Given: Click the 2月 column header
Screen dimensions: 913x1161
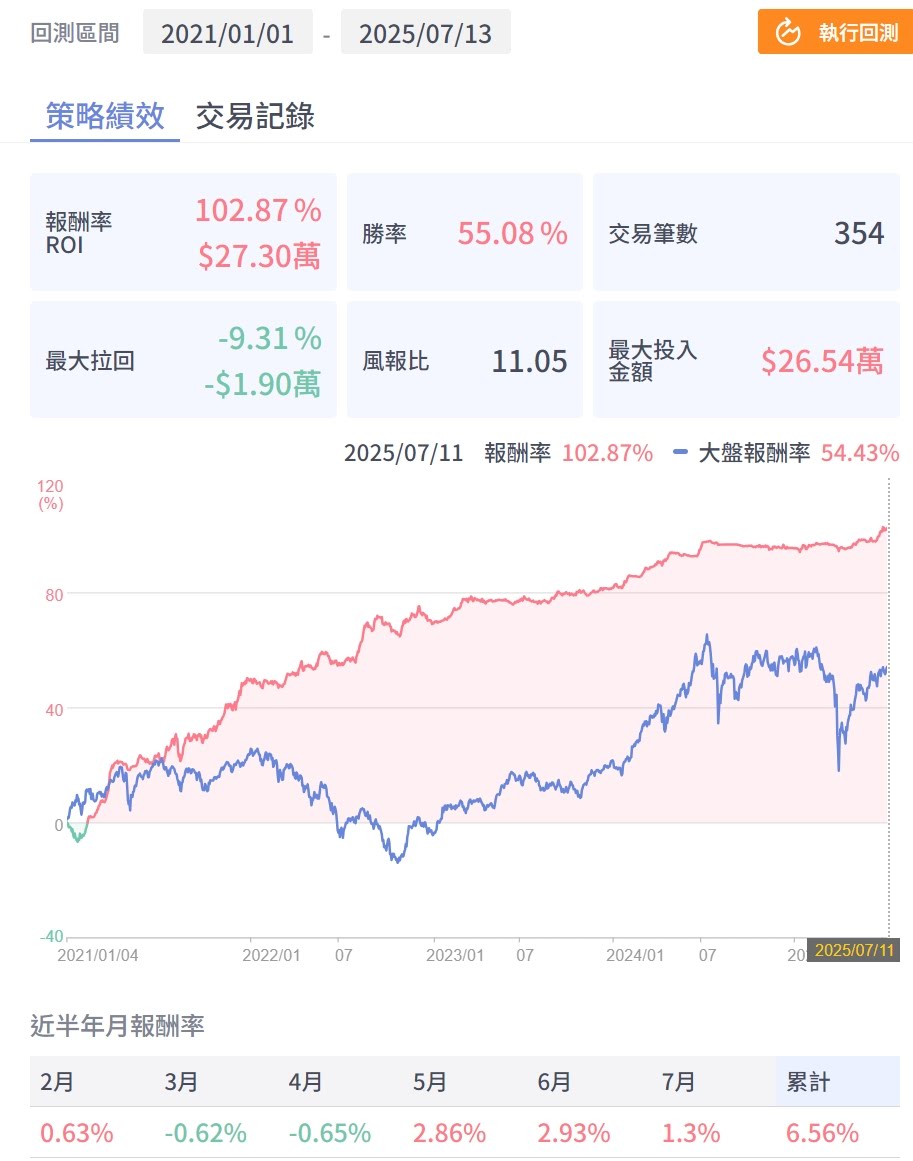Looking at the screenshot, I should coord(56,1082).
